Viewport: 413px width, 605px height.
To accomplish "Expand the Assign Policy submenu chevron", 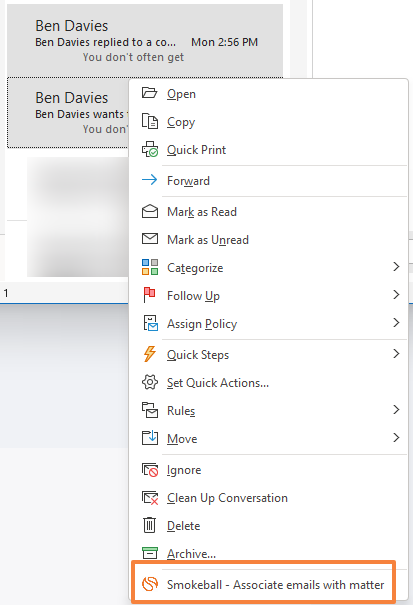I will click(396, 323).
